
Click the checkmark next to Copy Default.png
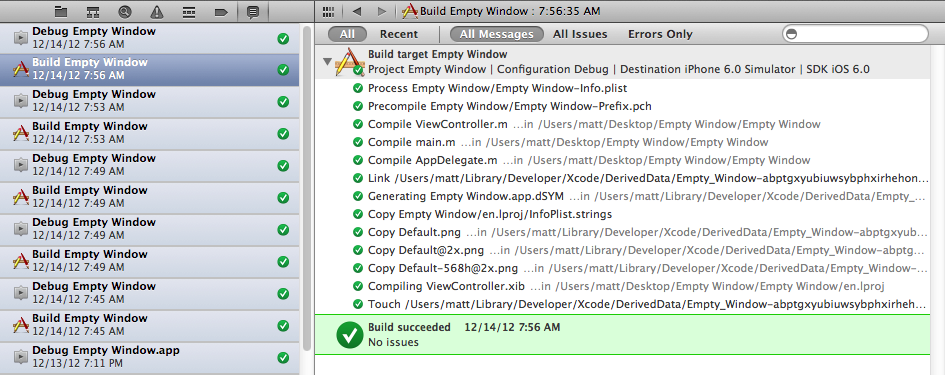pyautogui.click(x=357, y=232)
